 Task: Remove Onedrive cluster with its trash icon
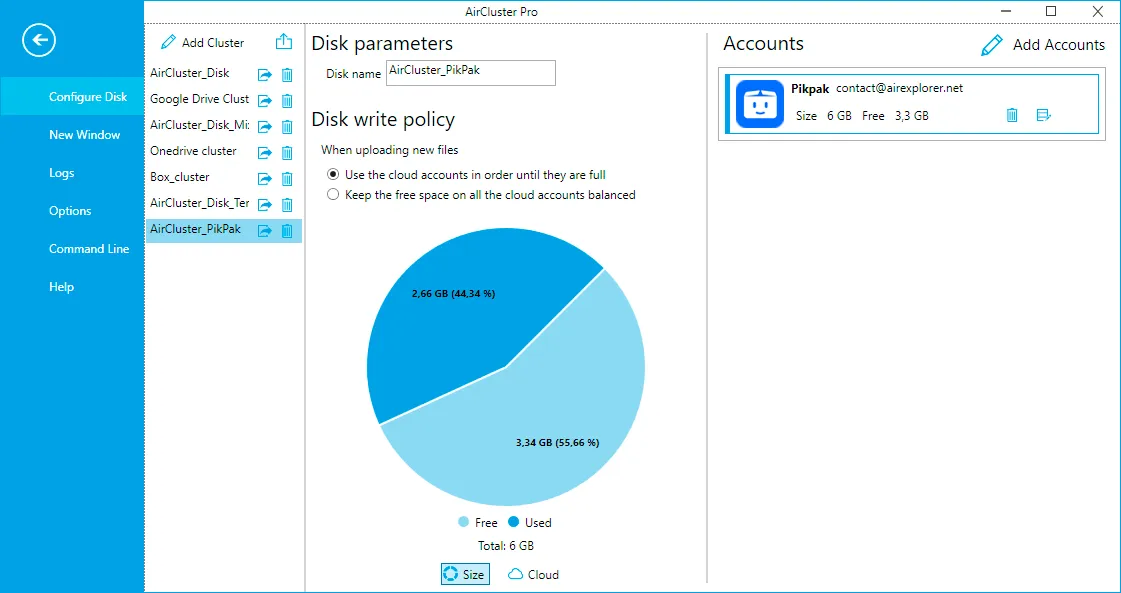[287, 152]
